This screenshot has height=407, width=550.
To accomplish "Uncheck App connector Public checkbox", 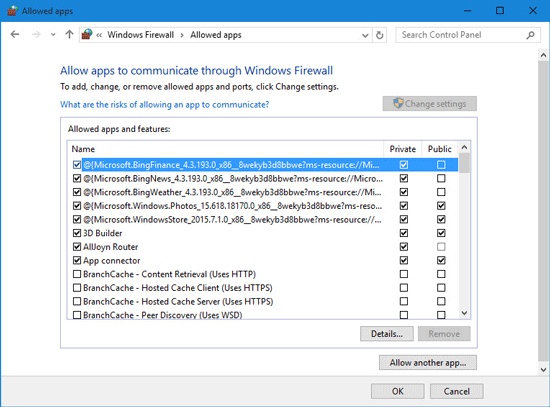I will 441,260.
